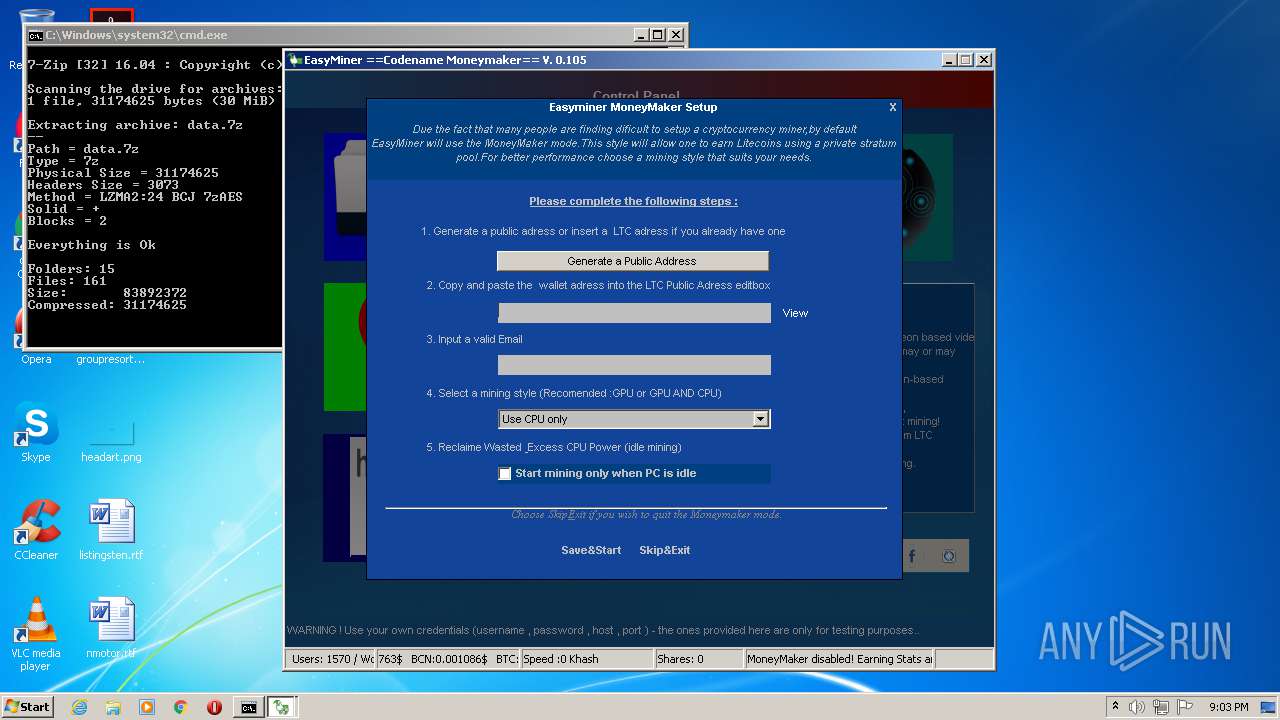Viewport: 1280px width, 720px height.
Task: Click the Speed :0 Khash status bar entry
Action: (586, 659)
